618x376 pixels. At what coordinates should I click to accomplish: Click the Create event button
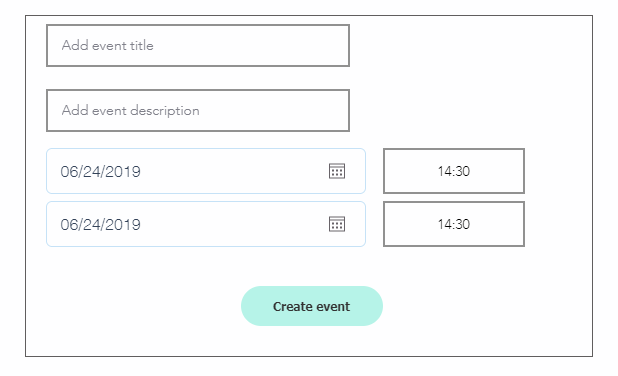(312, 306)
